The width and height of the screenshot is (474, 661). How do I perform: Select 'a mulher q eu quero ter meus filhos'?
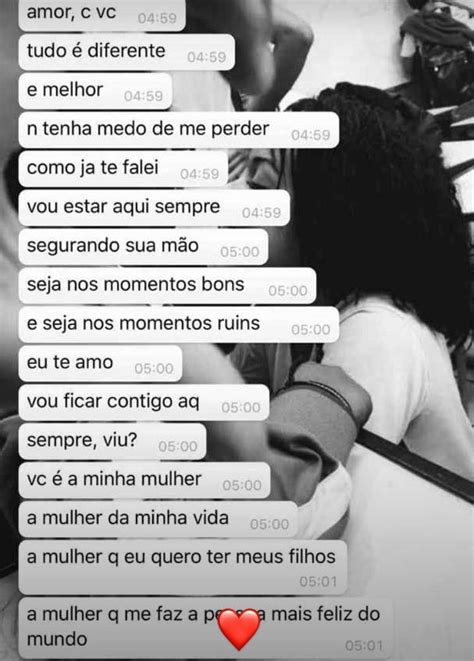(x=183, y=567)
